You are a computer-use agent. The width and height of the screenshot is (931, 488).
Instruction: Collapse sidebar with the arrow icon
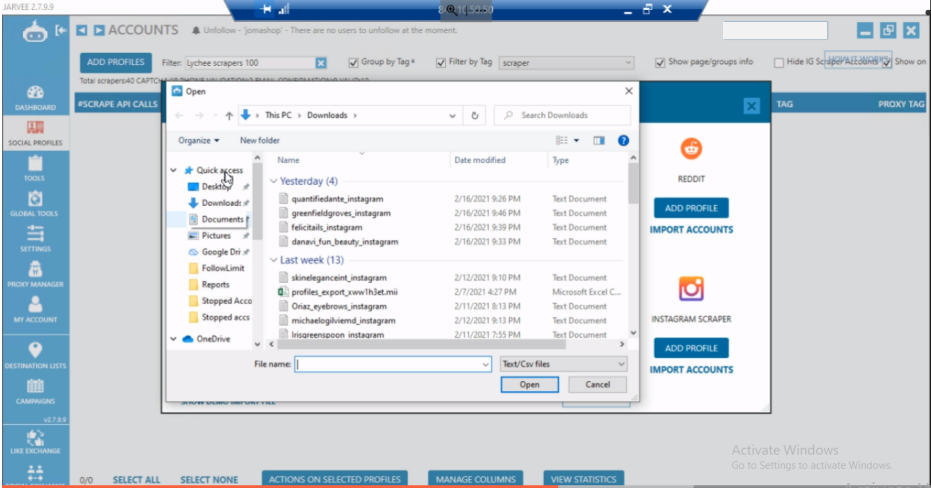coord(61,30)
